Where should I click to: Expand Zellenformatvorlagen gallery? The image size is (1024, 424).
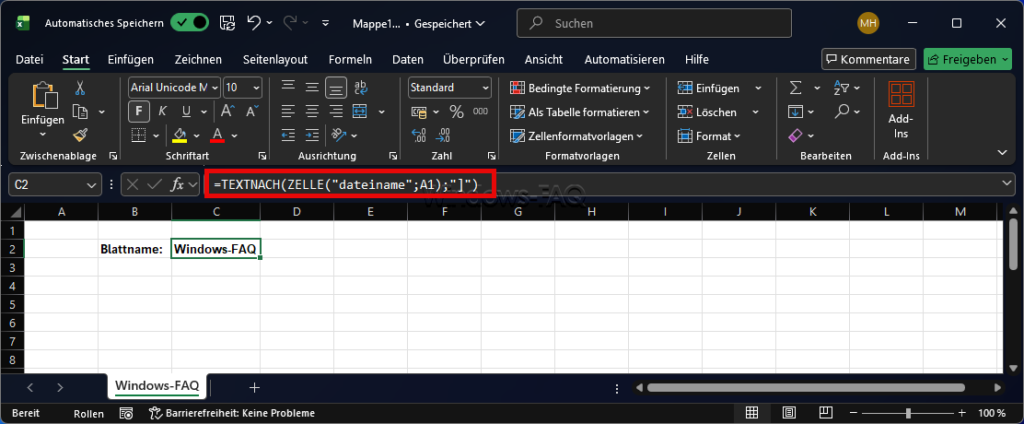point(576,136)
